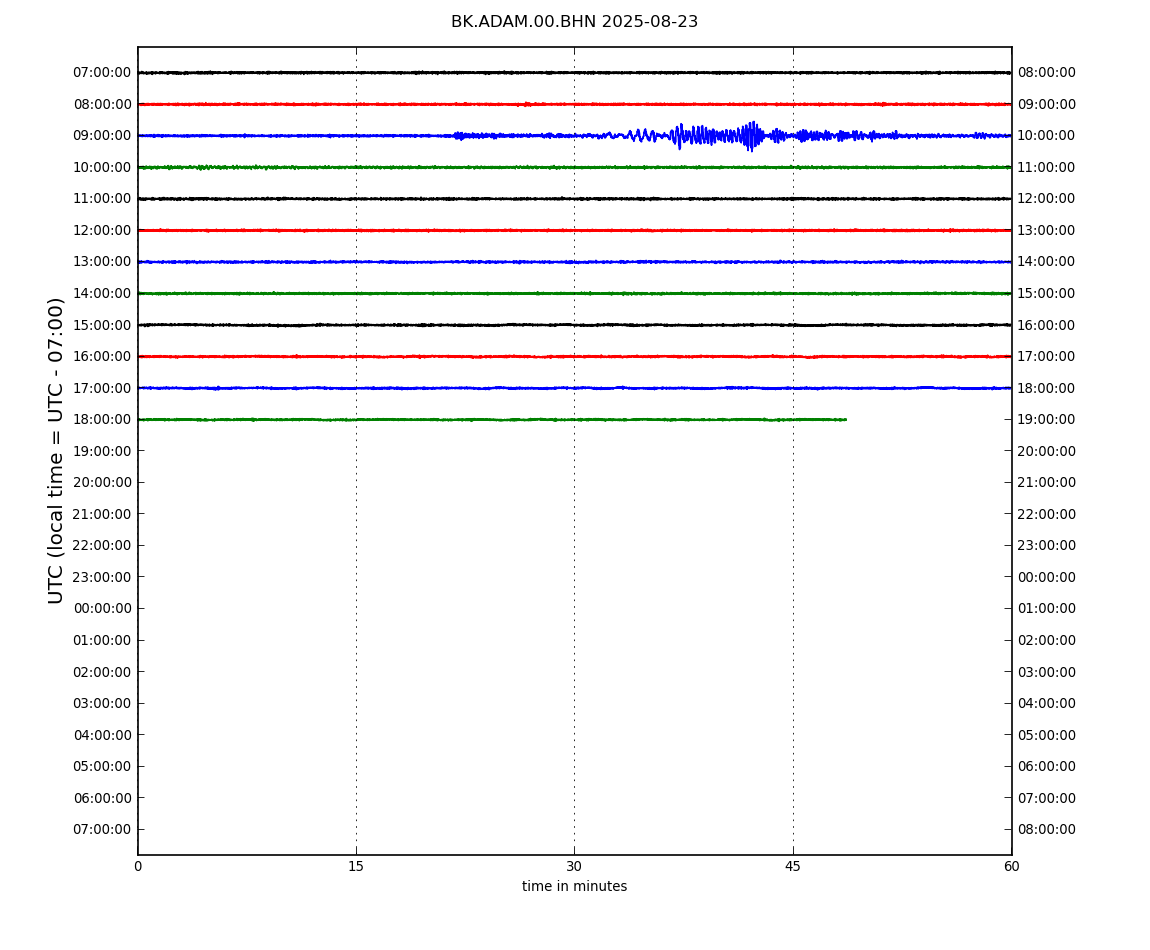Select left-axis label 13:00:00

102,262
